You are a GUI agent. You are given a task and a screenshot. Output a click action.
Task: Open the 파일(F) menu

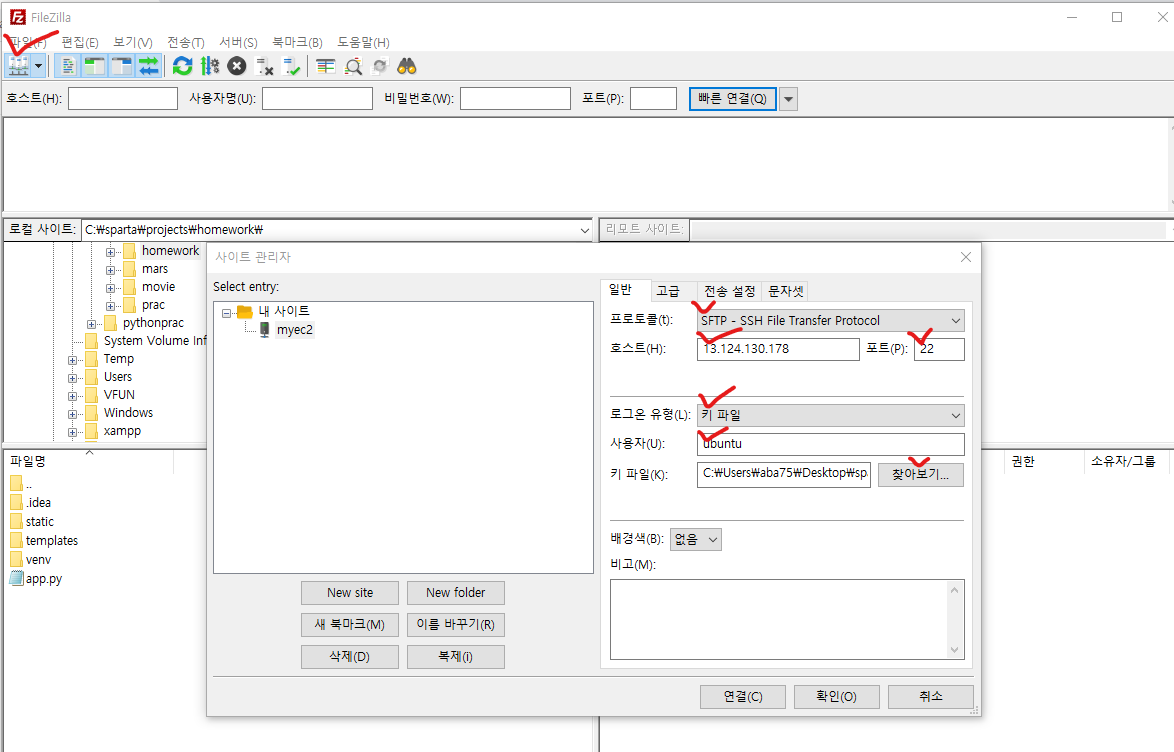[x=28, y=43]
